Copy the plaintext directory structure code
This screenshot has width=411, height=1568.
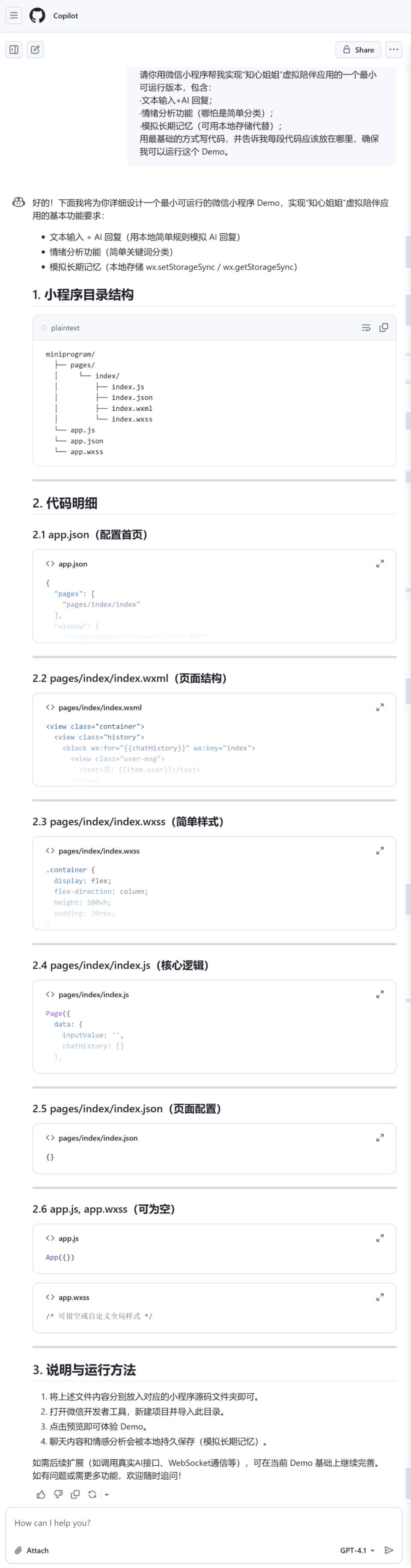(x=384, y=327)
